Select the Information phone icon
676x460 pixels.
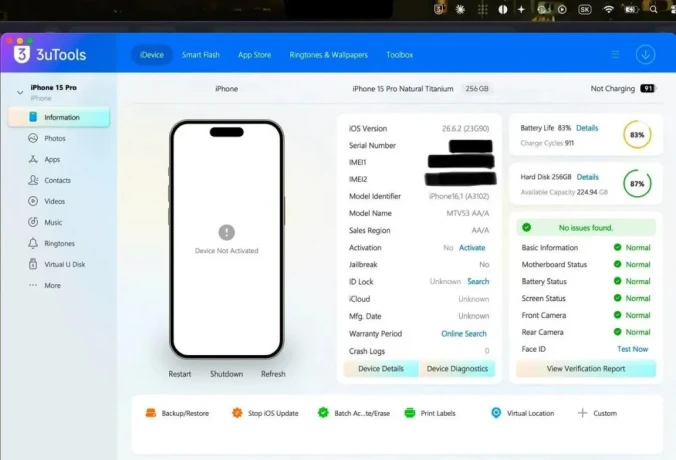point(33,117)
